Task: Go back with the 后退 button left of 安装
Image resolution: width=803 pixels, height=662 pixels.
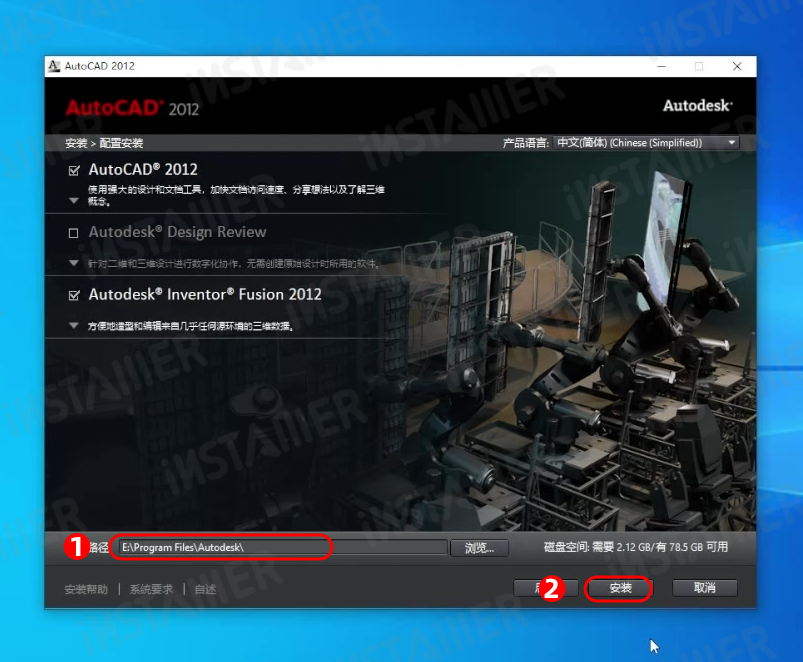Action: [x=546, y=588]
